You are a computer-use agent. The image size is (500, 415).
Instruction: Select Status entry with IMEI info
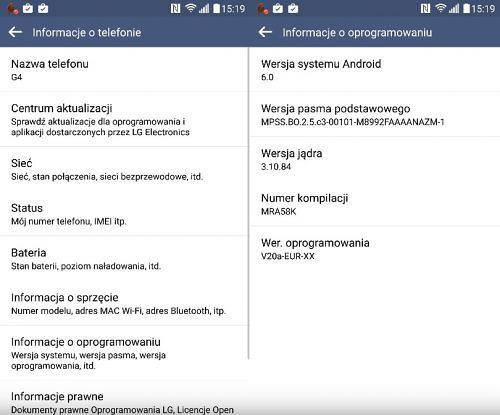pyautogui.click(x=124, y=214)
